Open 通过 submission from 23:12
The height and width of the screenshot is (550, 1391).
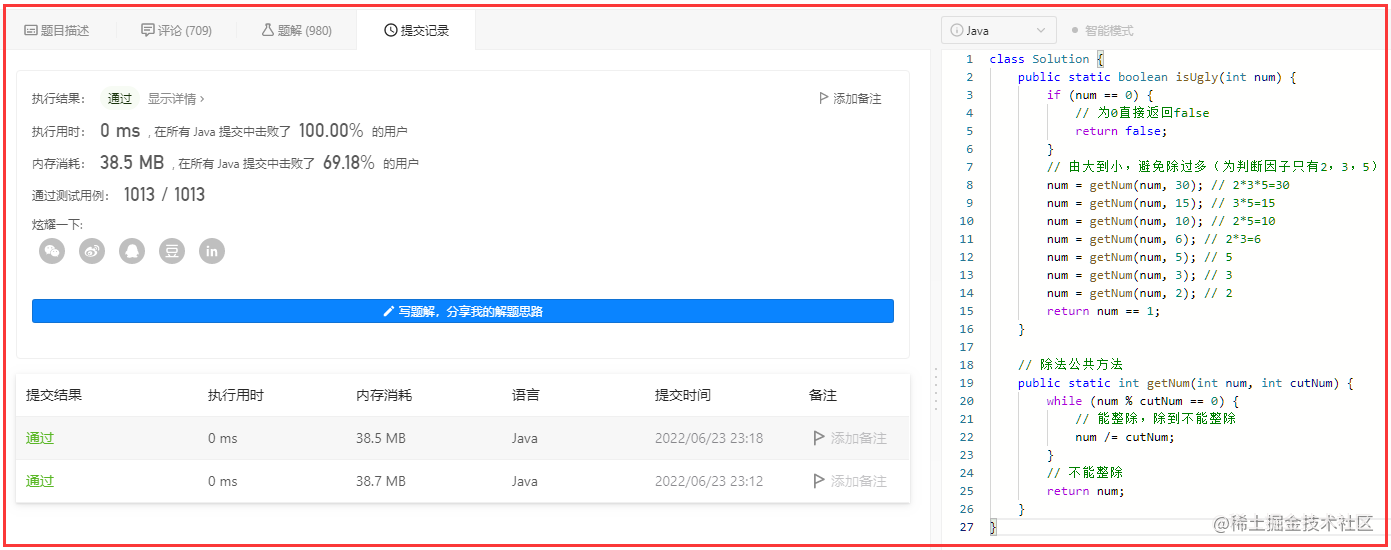click(40, 481)
